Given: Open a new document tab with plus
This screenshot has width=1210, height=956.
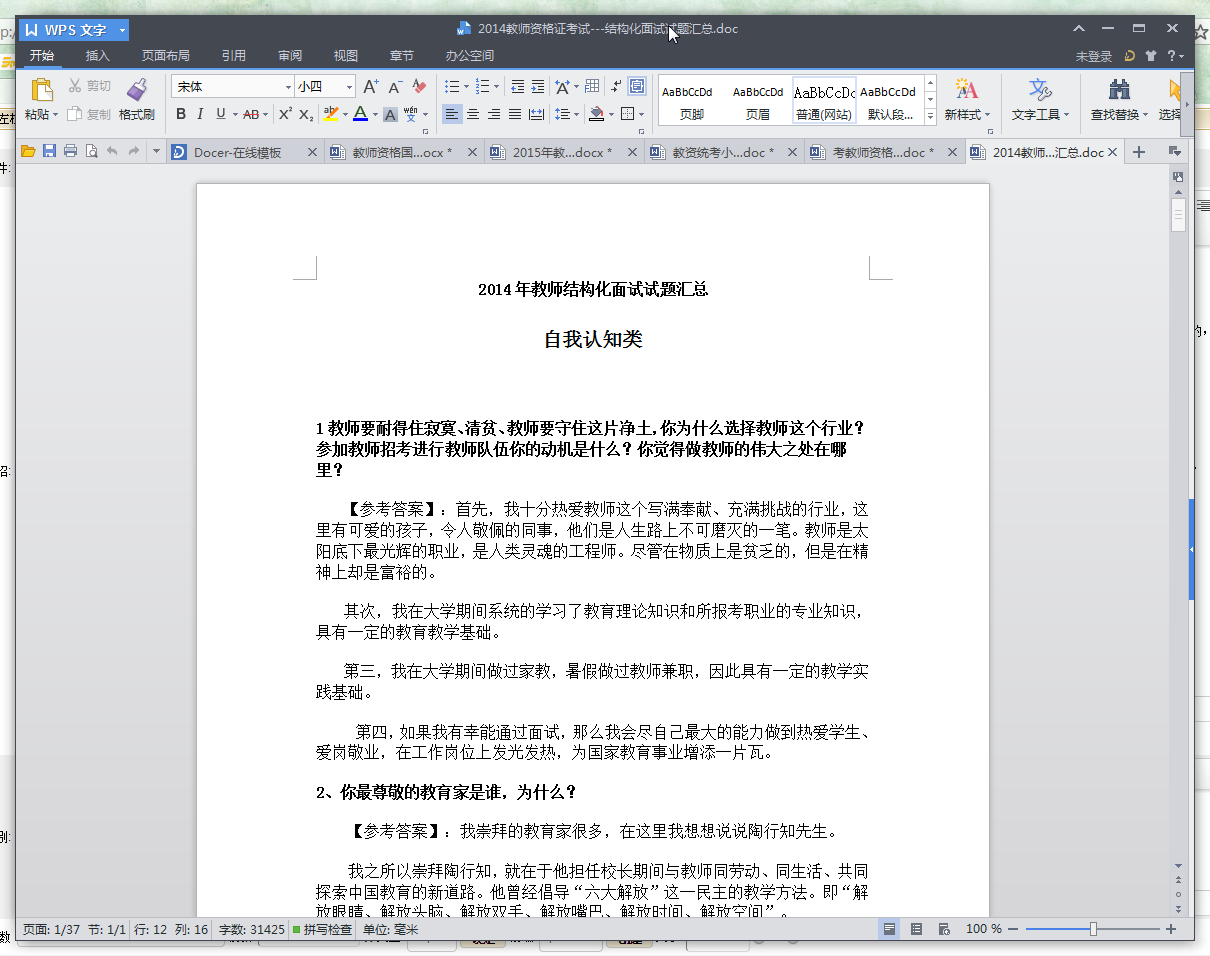Looking at the screenshot, I should tap(1138, 152).
